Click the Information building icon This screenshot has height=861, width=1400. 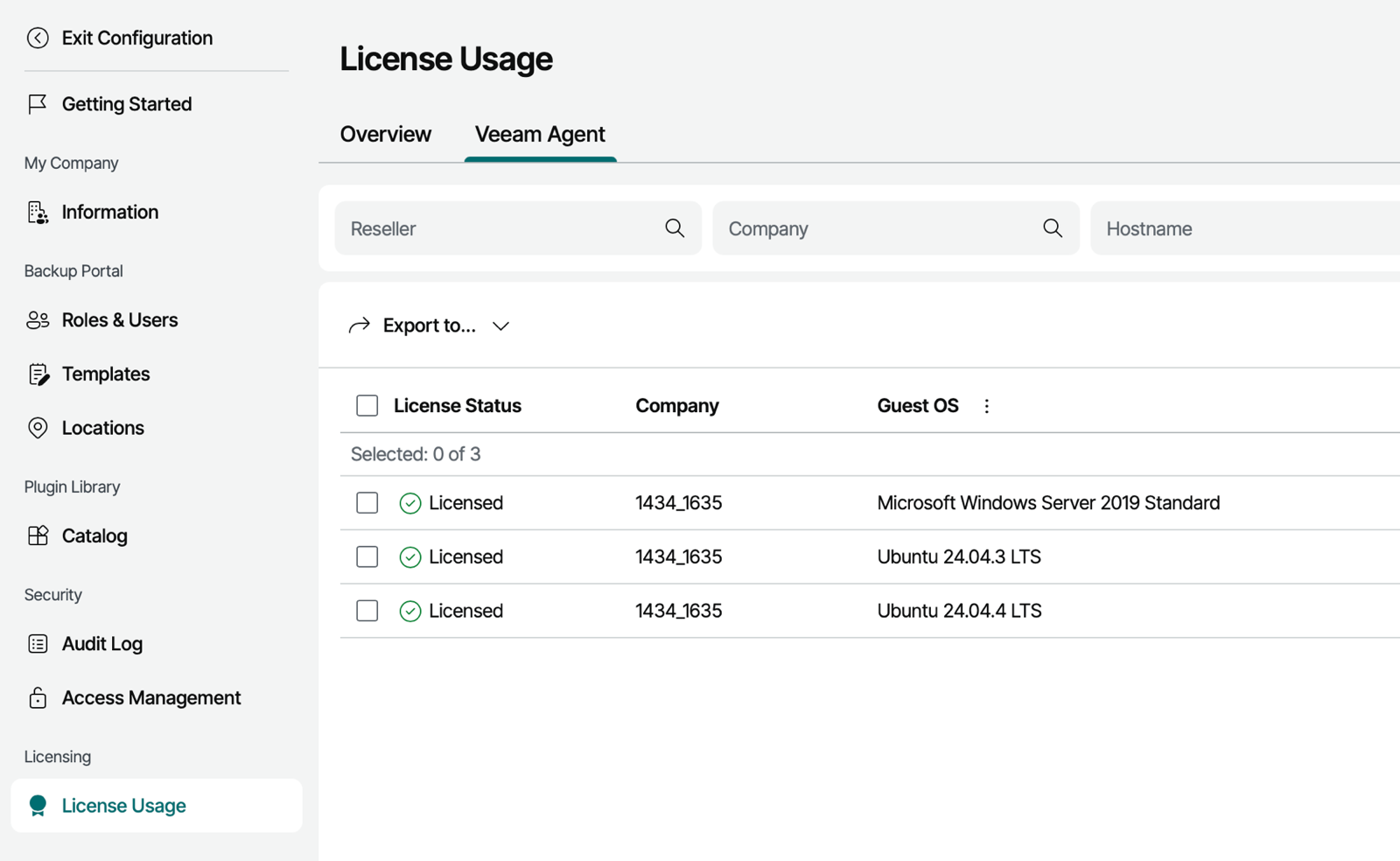pyautogui.click(x=38, y=212)
